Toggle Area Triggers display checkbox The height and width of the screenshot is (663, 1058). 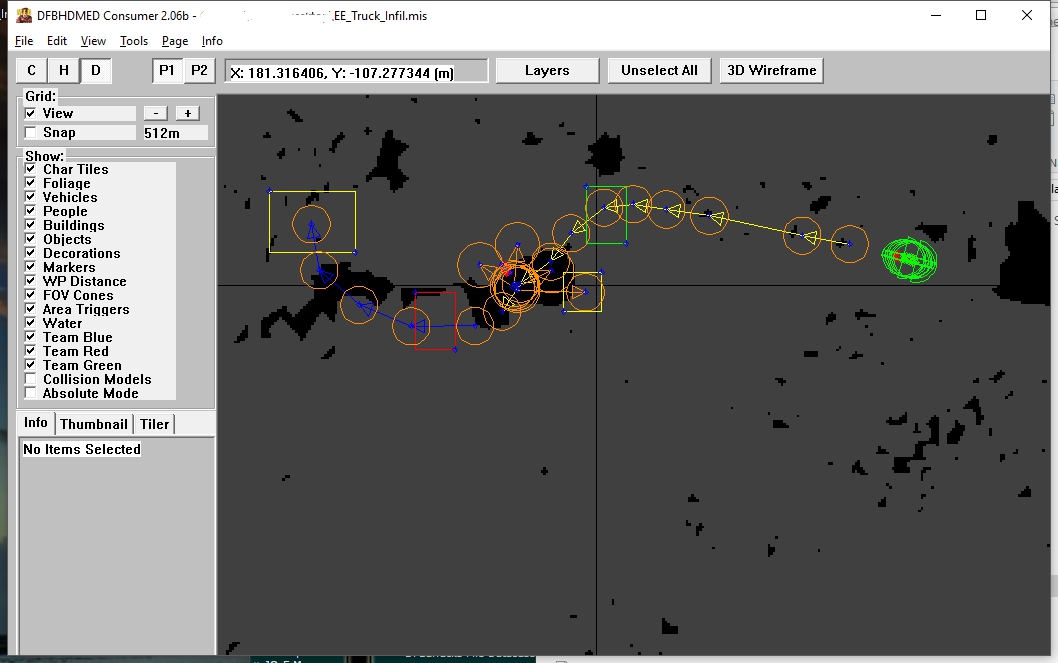point(30,309)
